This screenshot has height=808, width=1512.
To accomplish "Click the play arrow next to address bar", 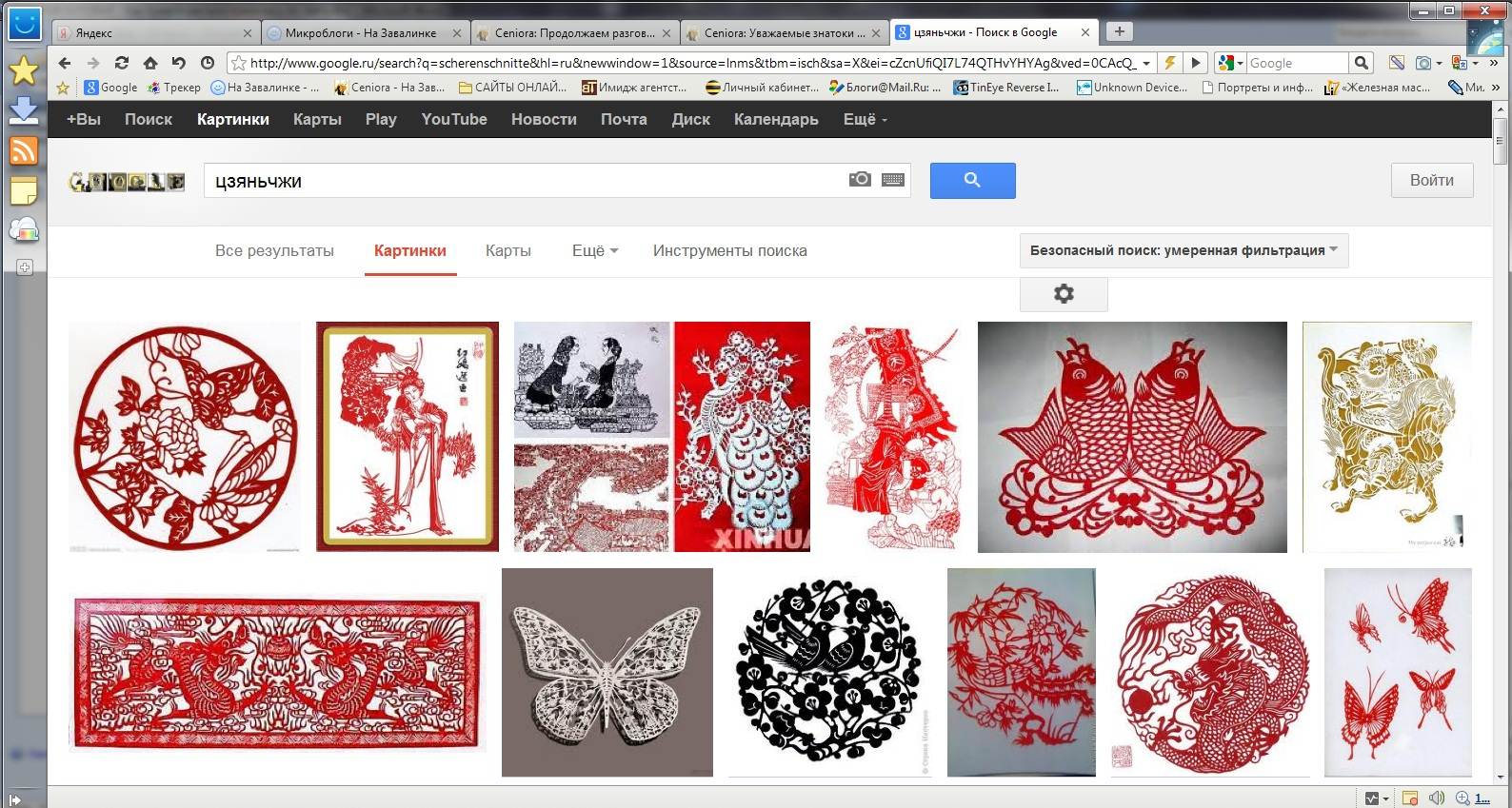I will tap(1196, 63).
